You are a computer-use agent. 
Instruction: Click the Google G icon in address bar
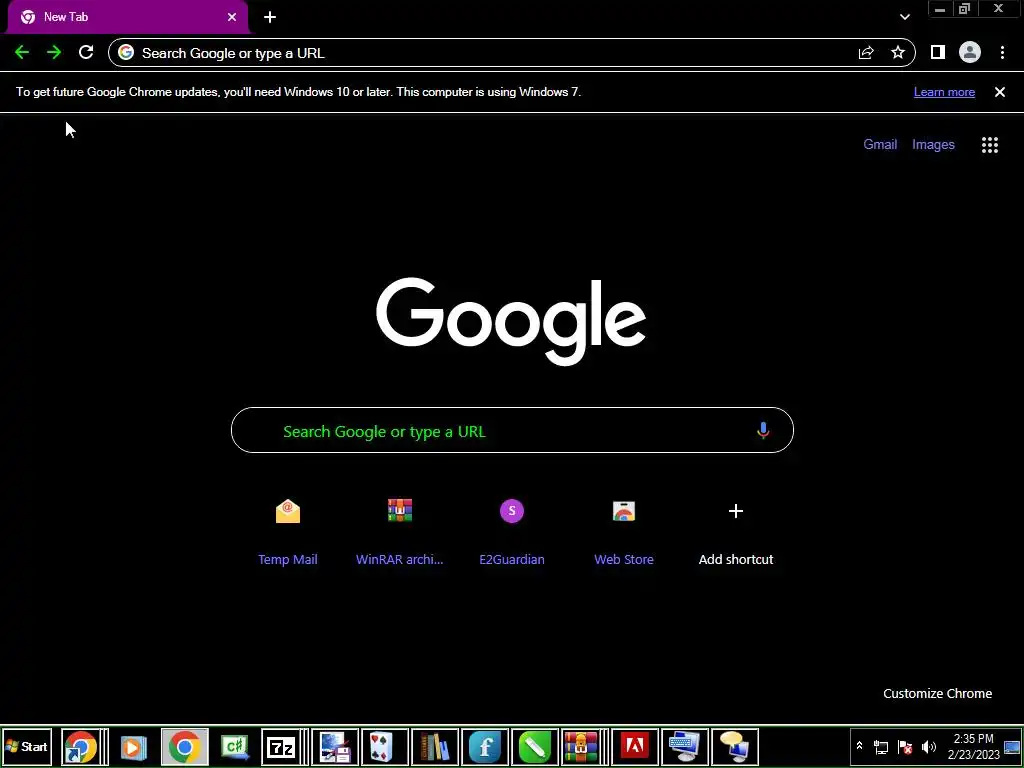point(126,53)
